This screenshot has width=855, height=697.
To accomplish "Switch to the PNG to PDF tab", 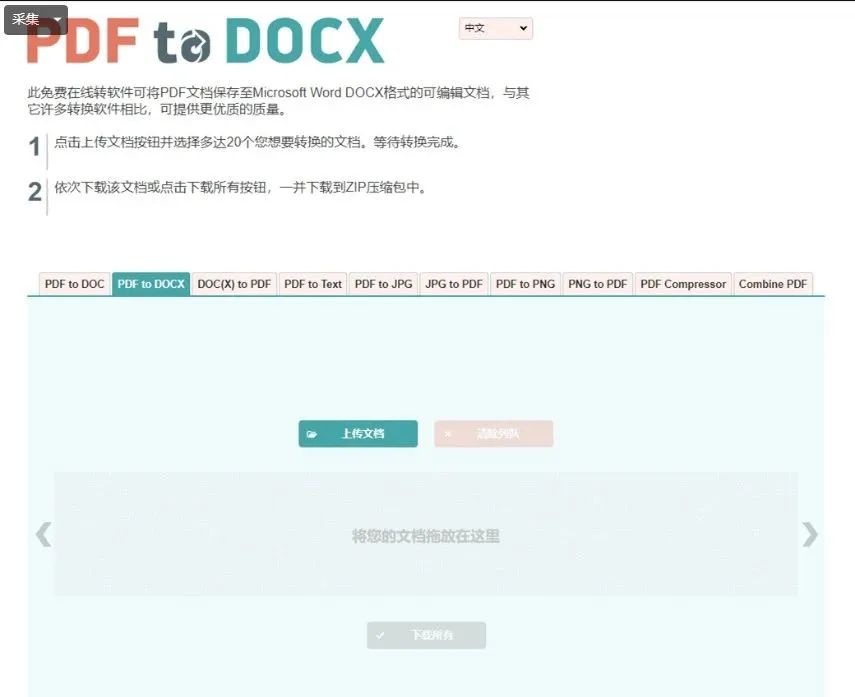I will pos(597,283).
